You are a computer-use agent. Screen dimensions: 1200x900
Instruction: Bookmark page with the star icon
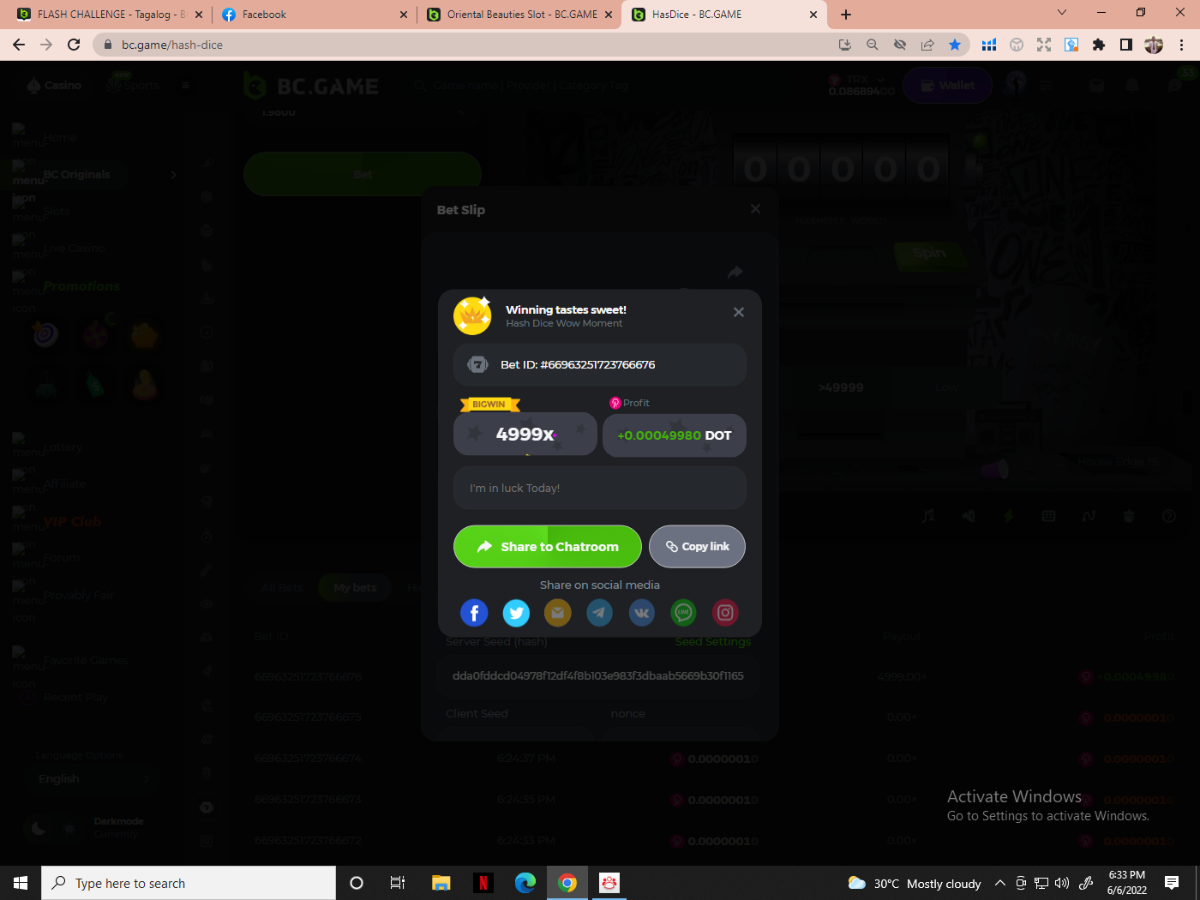955,45
